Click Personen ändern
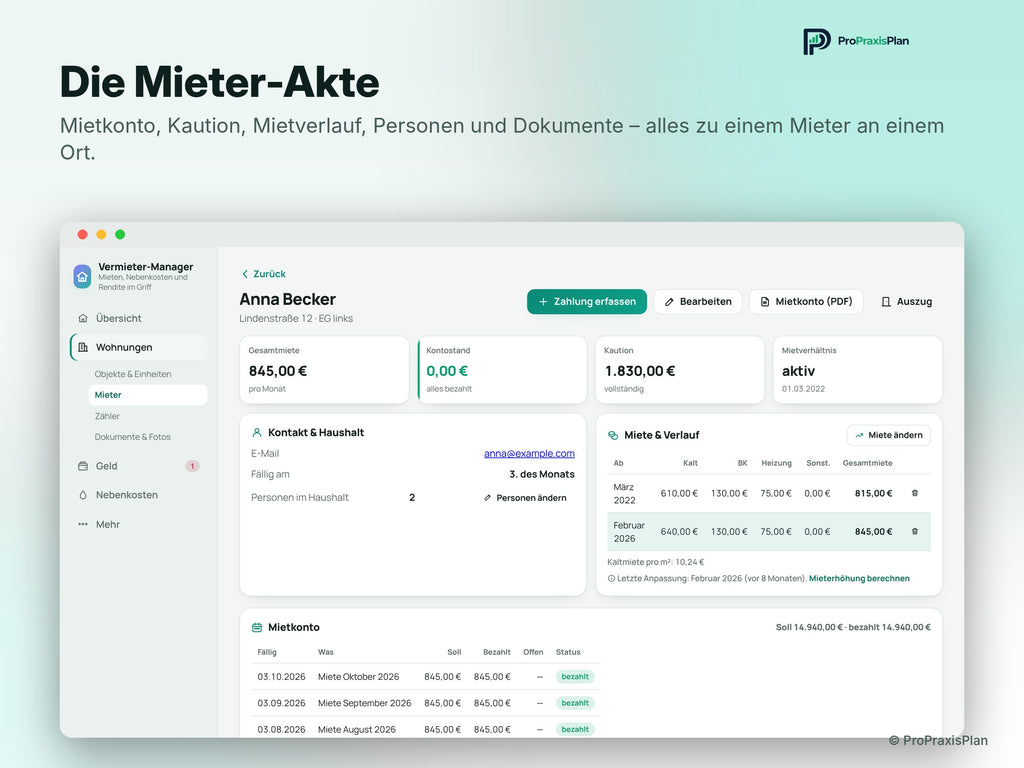Screen dimensions: 1024x768 point(524,498)
